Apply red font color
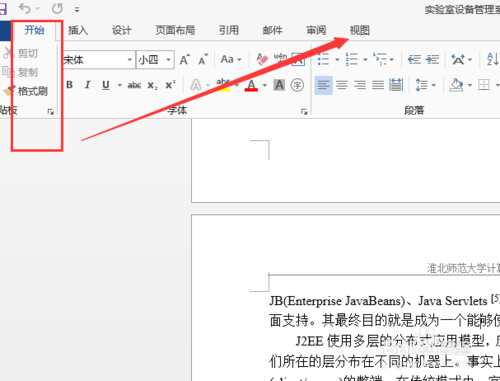 (x=251, y=85)
